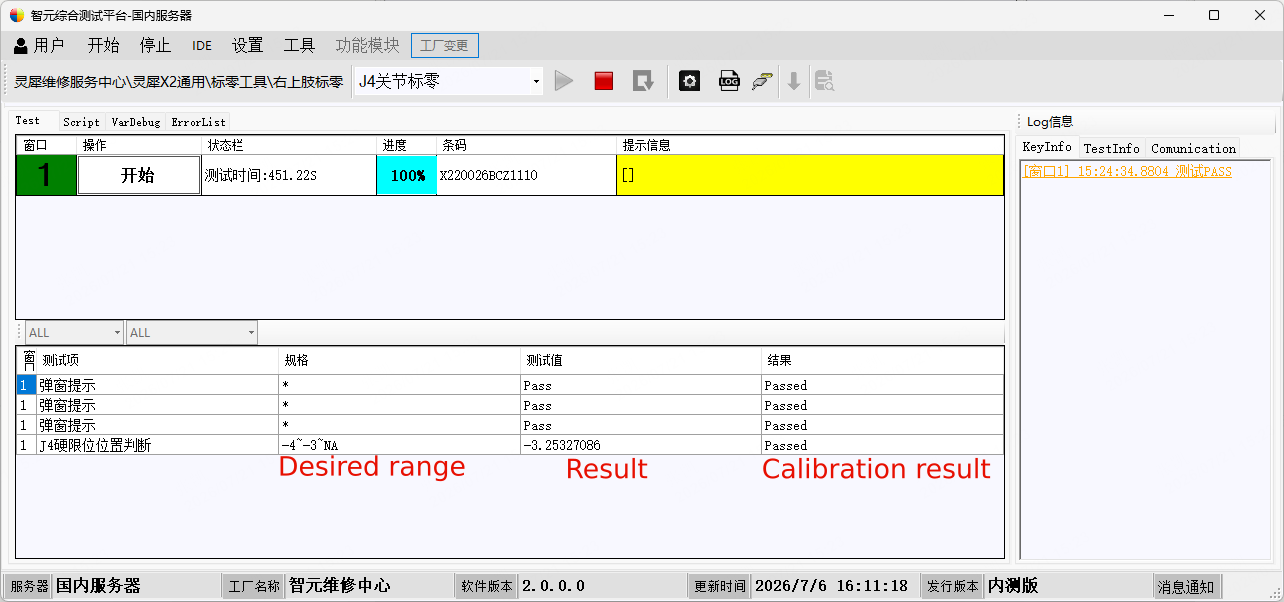Expand the J4关节标零 dropdown

(536, 81)
